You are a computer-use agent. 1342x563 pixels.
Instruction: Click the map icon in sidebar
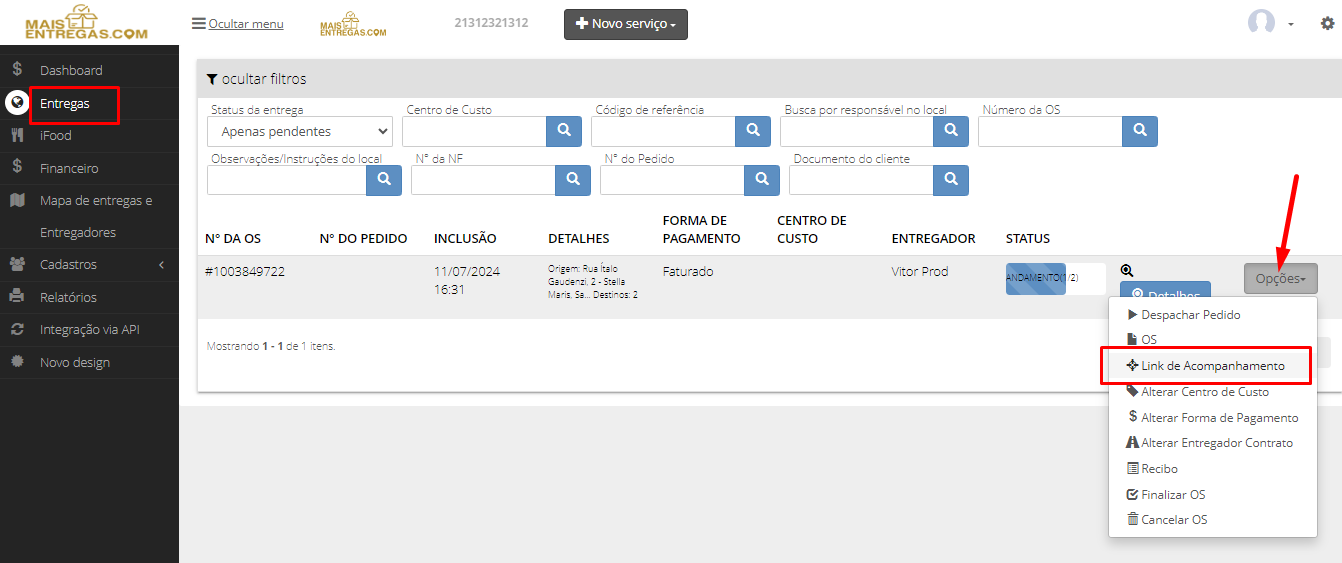point(17,200)
